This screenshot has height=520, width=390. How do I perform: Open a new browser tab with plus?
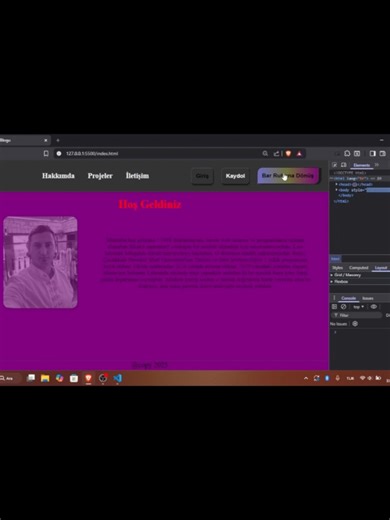pos(58,140)
